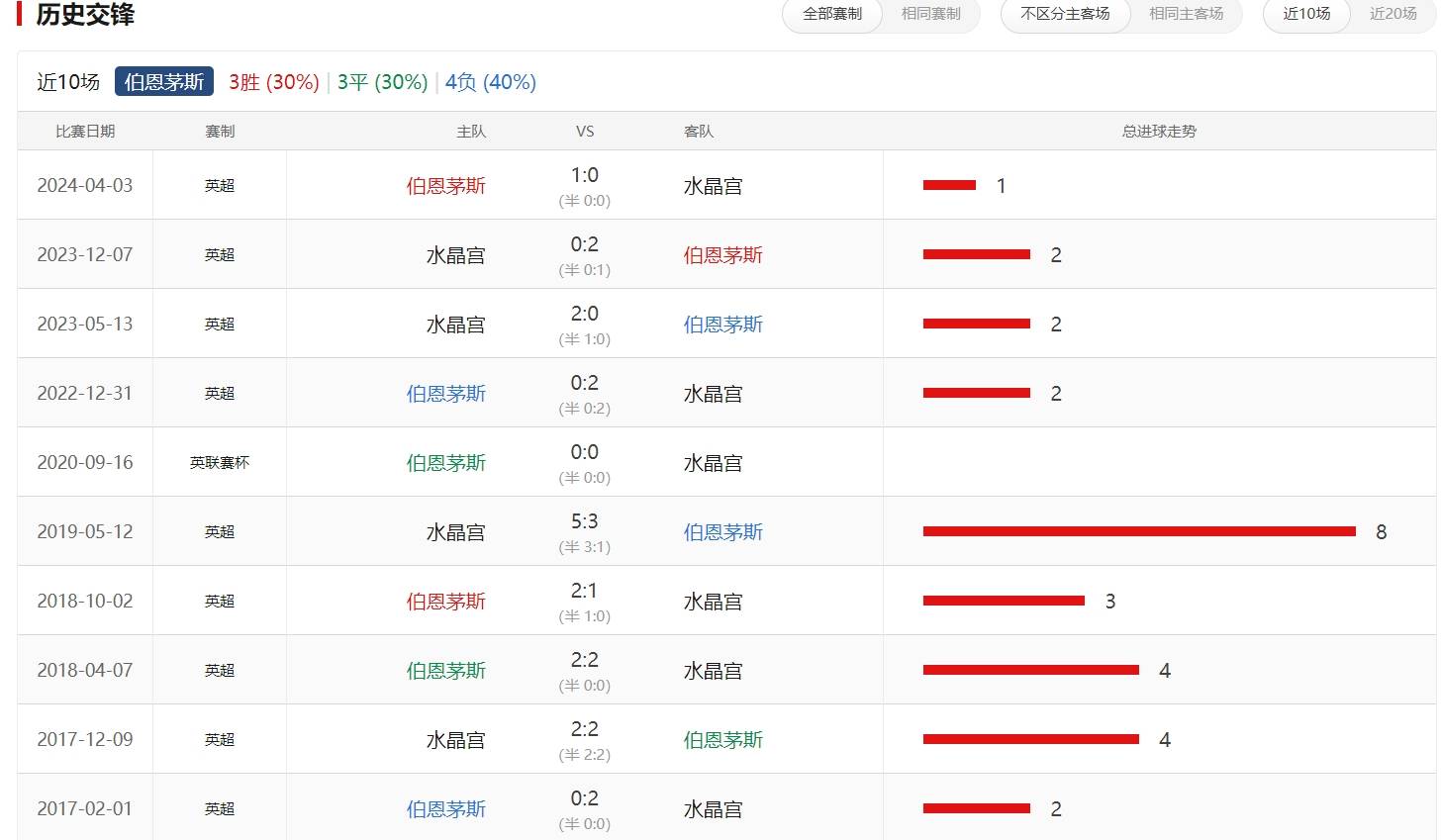The image size is (1441, 840).
Task: Click the 8-goal trend bar
Action: pyautogui.click(x=1138, y=531)
